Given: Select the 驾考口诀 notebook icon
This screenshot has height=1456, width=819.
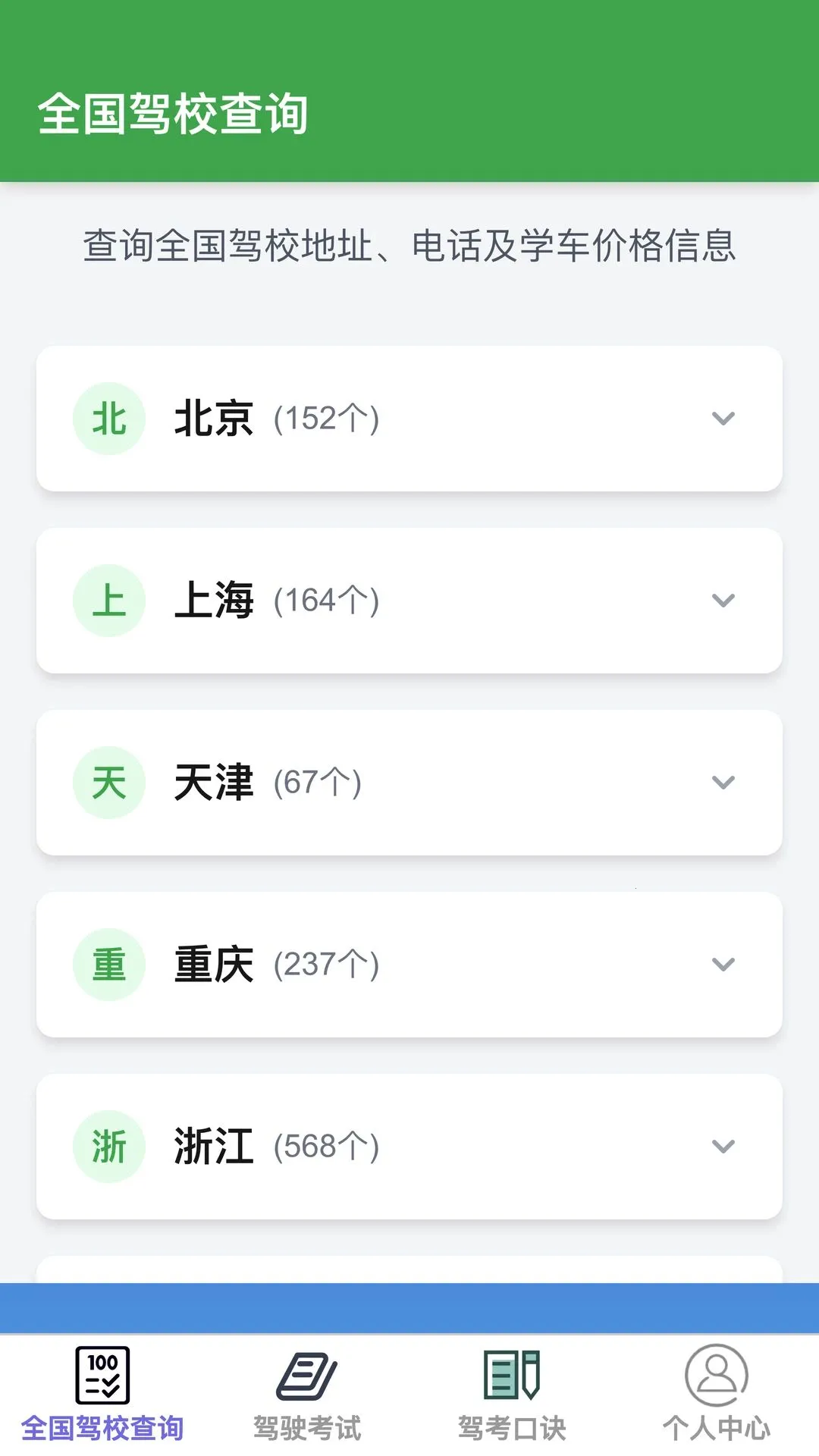Looking at the screenshot, I should click(512, 1374).
